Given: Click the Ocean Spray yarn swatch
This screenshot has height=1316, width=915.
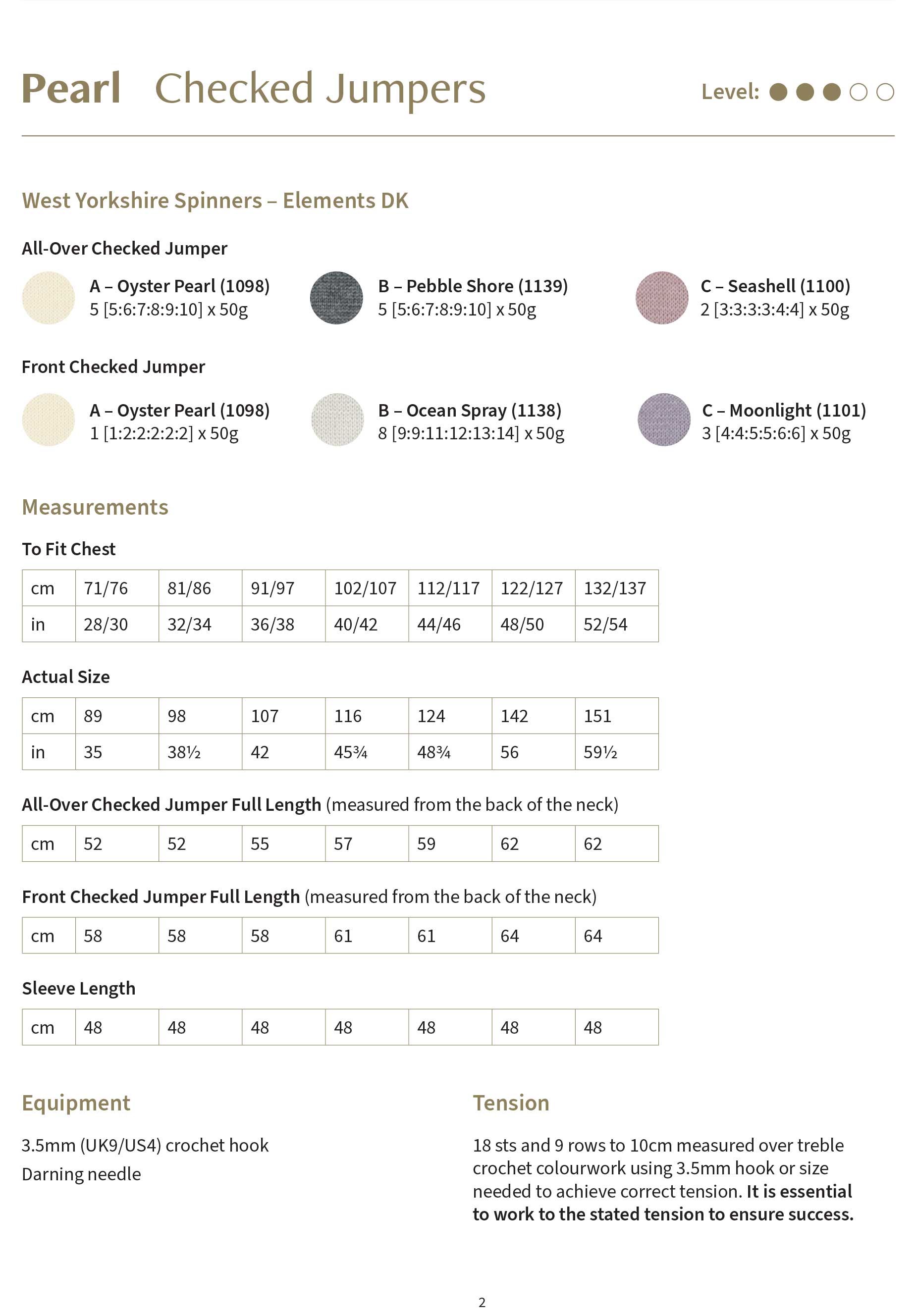Looking at the screenshot, I should click(x=337, y=420).
